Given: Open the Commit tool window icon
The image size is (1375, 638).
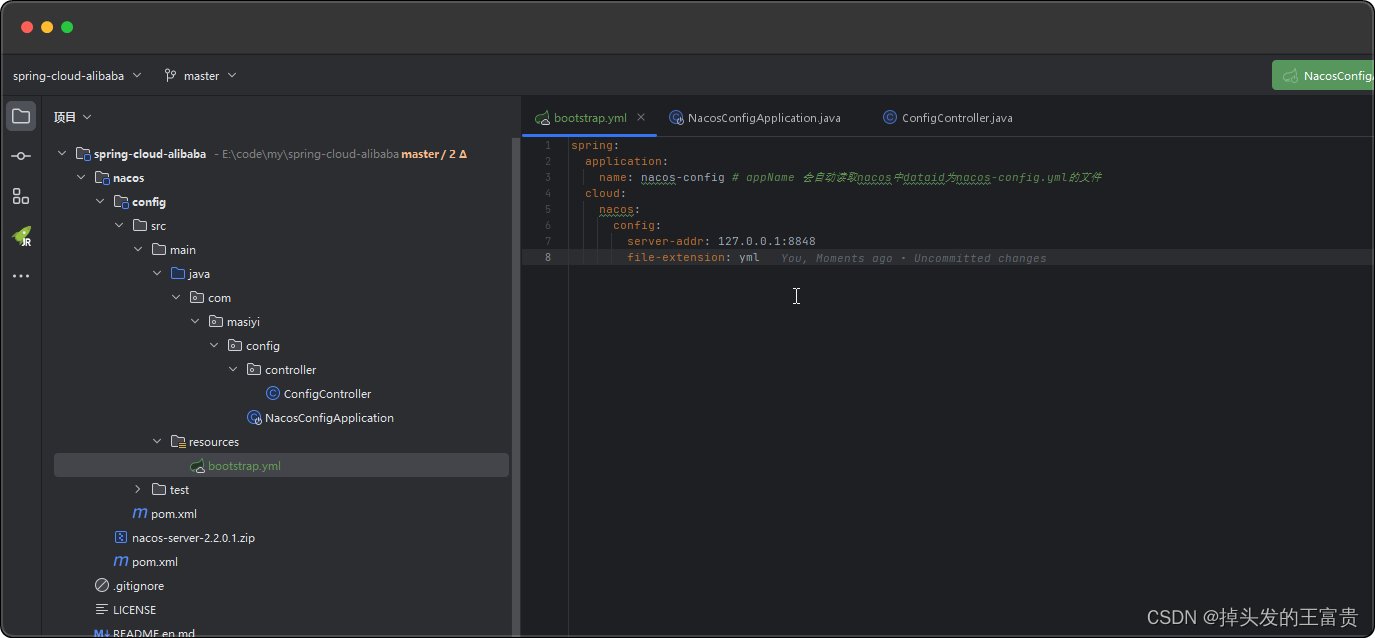Looking at the screenshot, I should click(21, 156).
